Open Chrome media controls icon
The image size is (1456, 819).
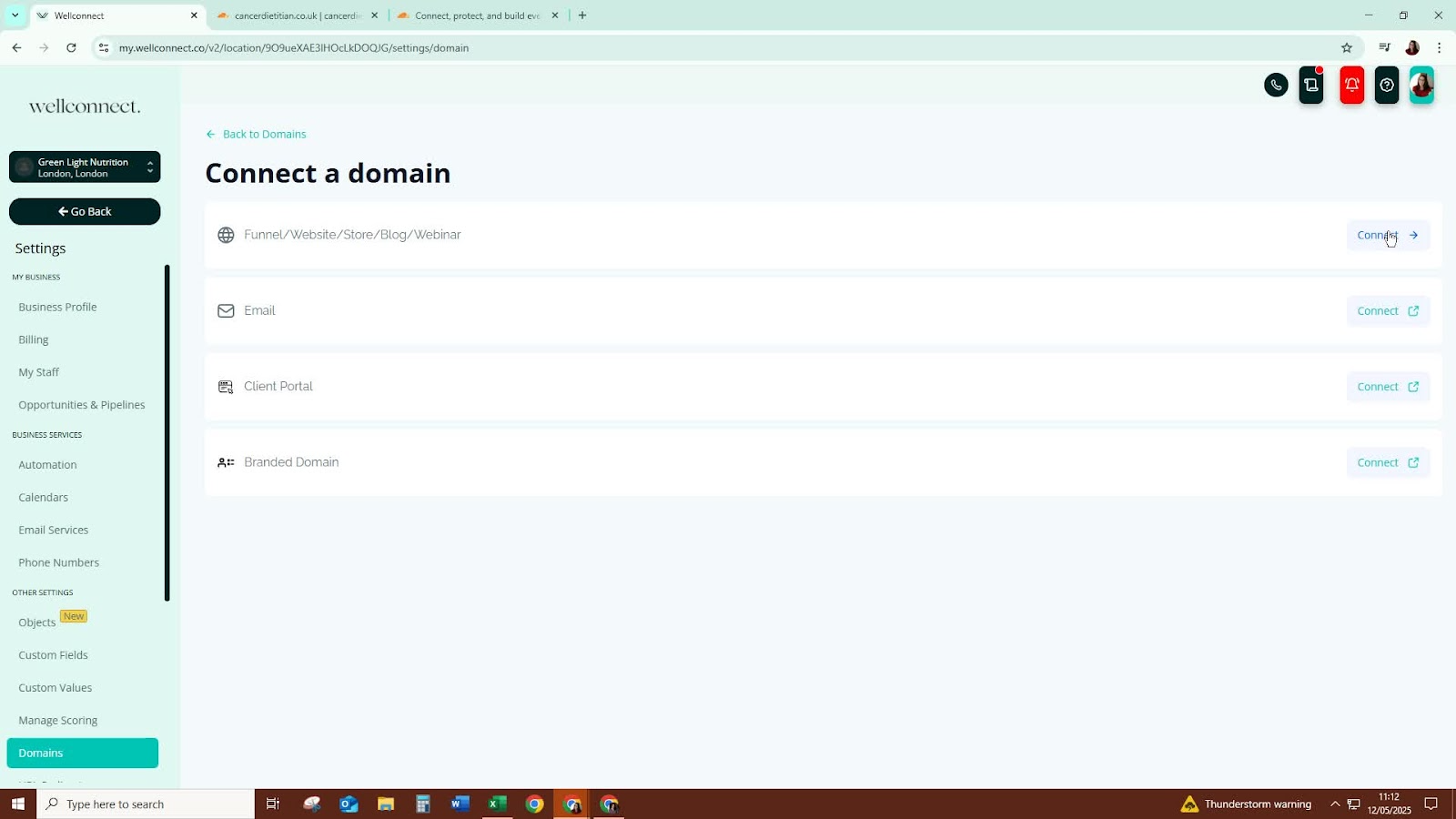pyautogui.click(x=1384, y=48)
